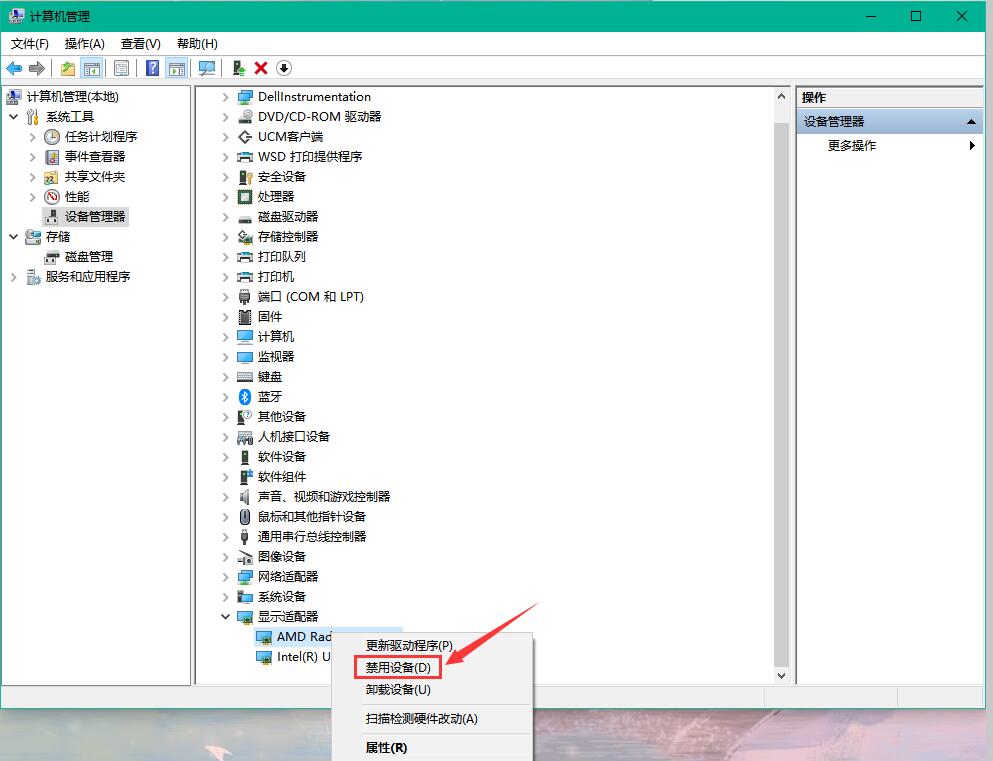Screen dimensions: 993x761
Task: Collapse the 设备管理器 actions section
Action: (971, 122)
